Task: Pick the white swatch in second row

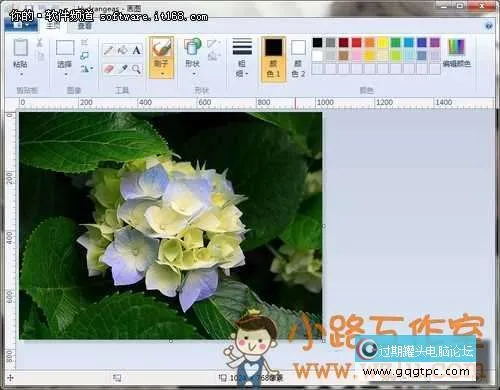Action: [x=317, y=55]
